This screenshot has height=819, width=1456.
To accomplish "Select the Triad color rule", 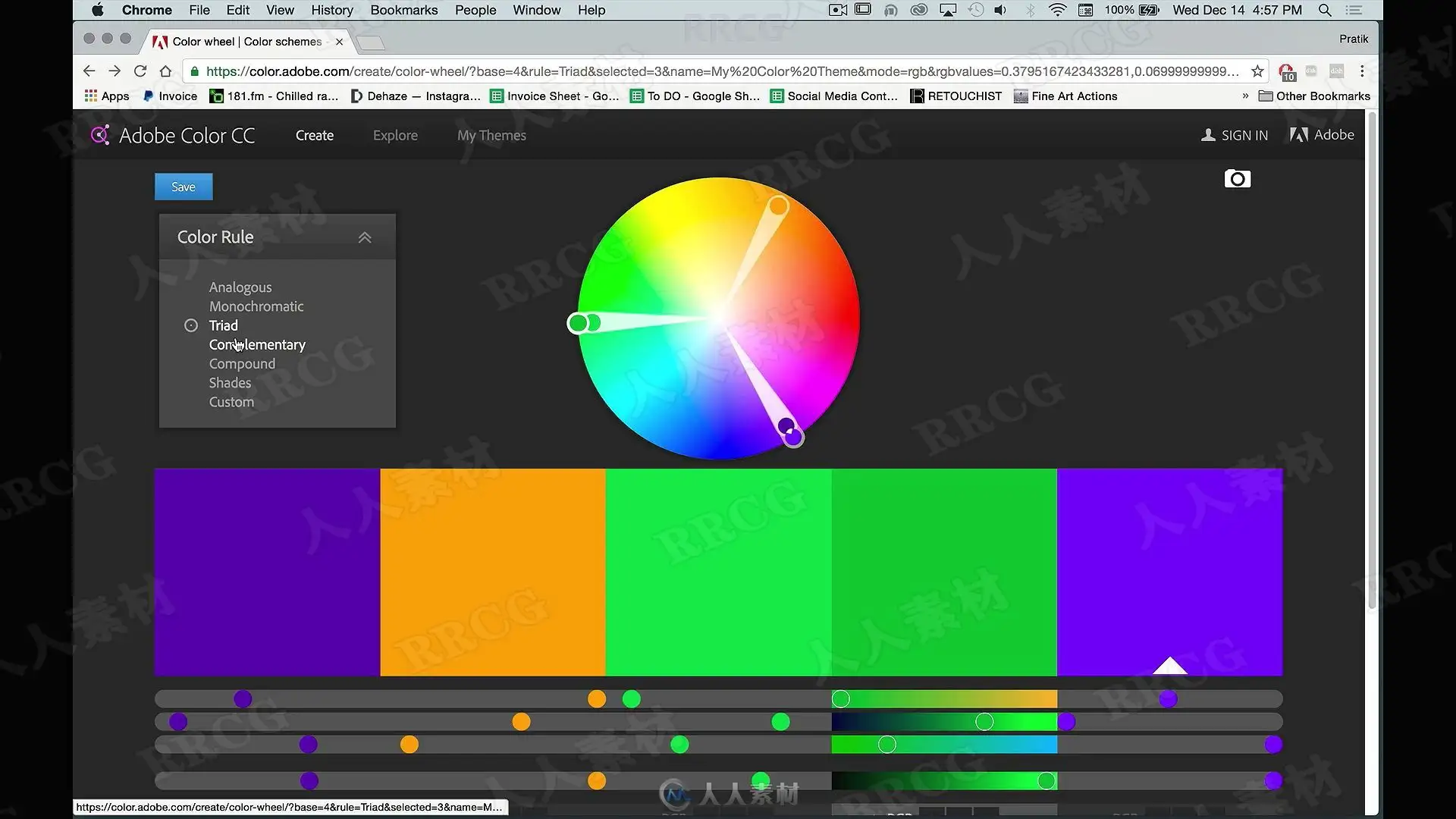I will point(223,325).
